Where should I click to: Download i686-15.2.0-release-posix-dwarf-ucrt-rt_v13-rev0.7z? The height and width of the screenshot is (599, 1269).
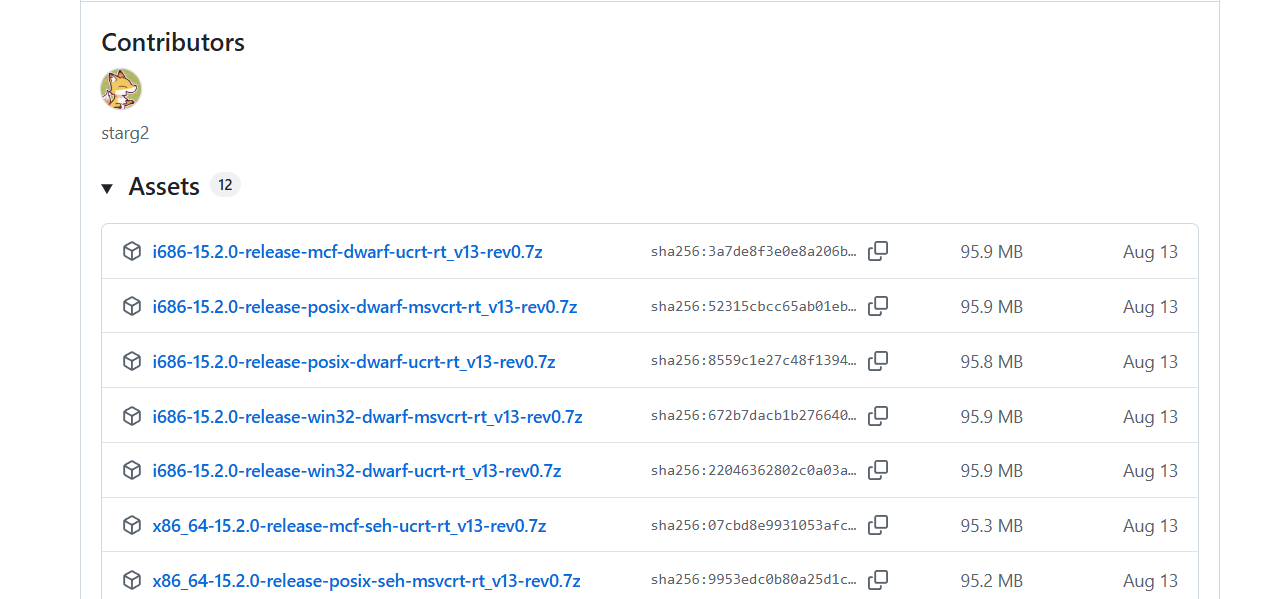(354, 361)
